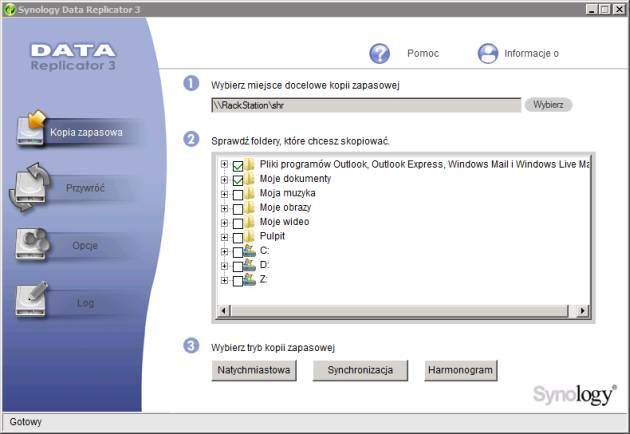Click the folder list left scroll arrow
The image size is (630, 434).
(224, 311)
